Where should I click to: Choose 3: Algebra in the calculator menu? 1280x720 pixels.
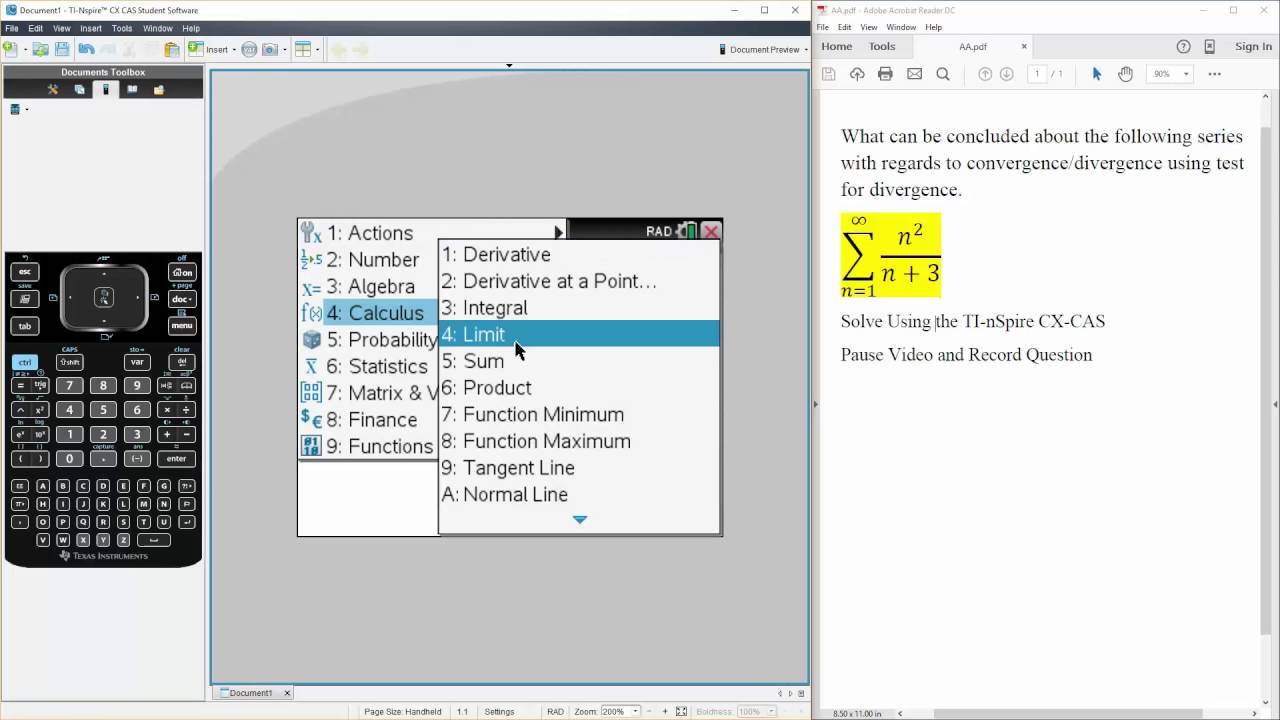[368, 286]
